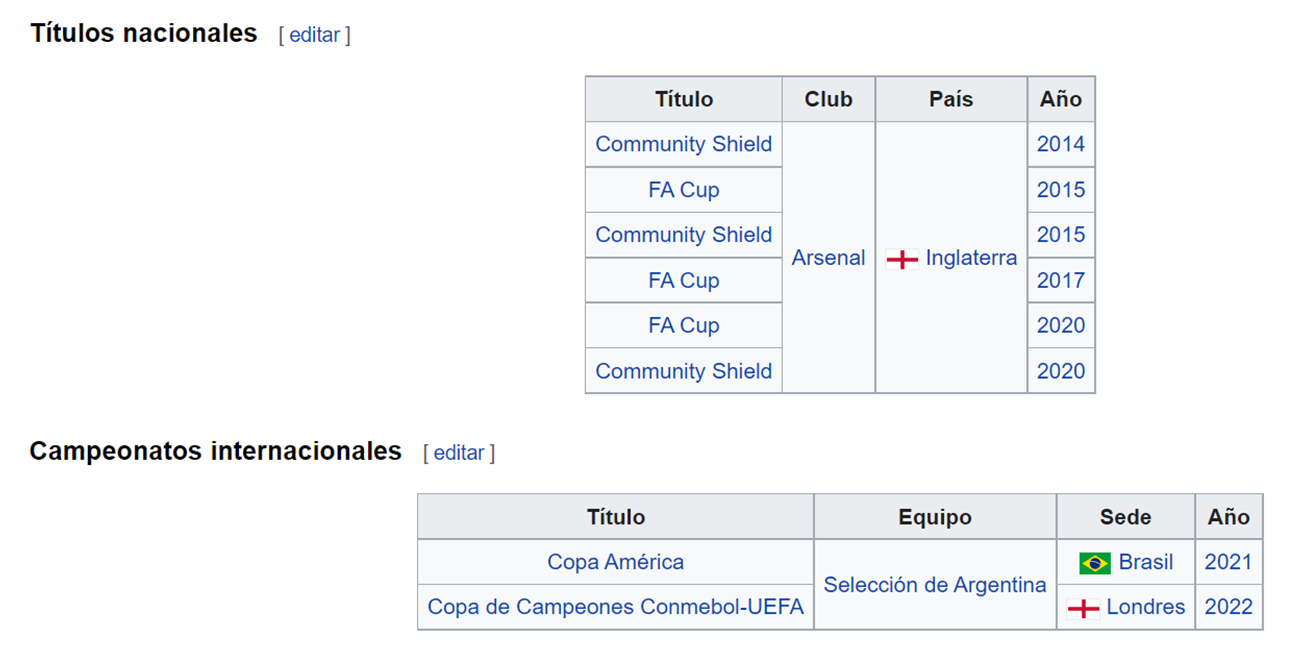Click the Título header of national titles table

(x=684, y=99)
